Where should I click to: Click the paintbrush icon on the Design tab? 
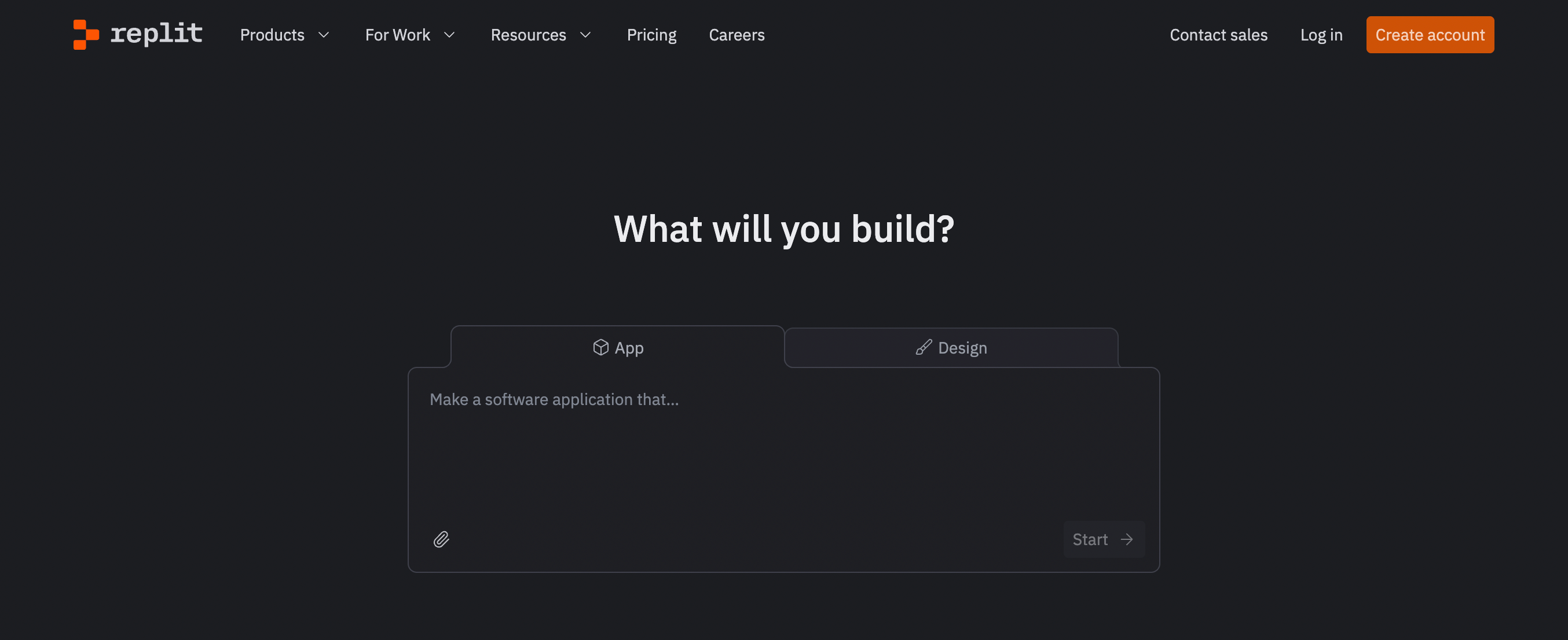point(924,347)
